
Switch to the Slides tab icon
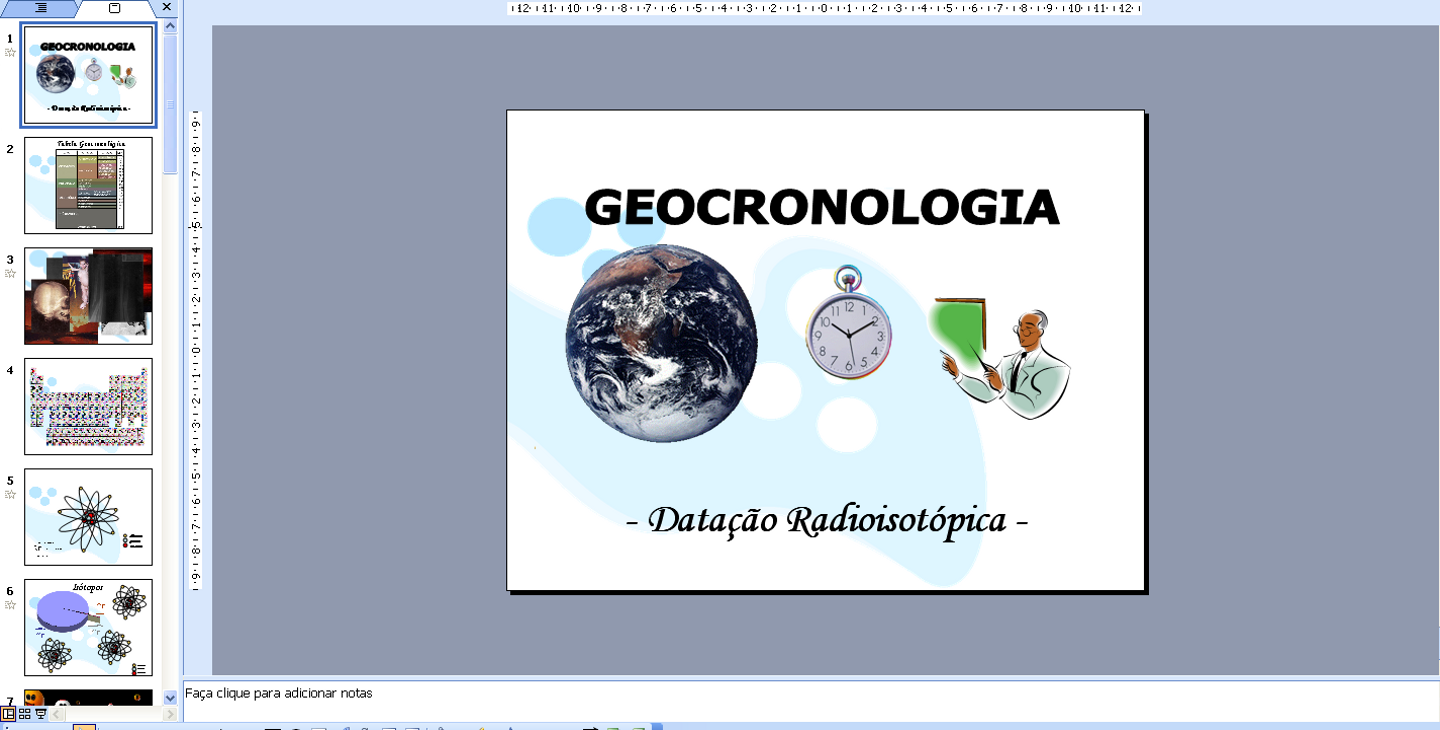tap(114, 8)
